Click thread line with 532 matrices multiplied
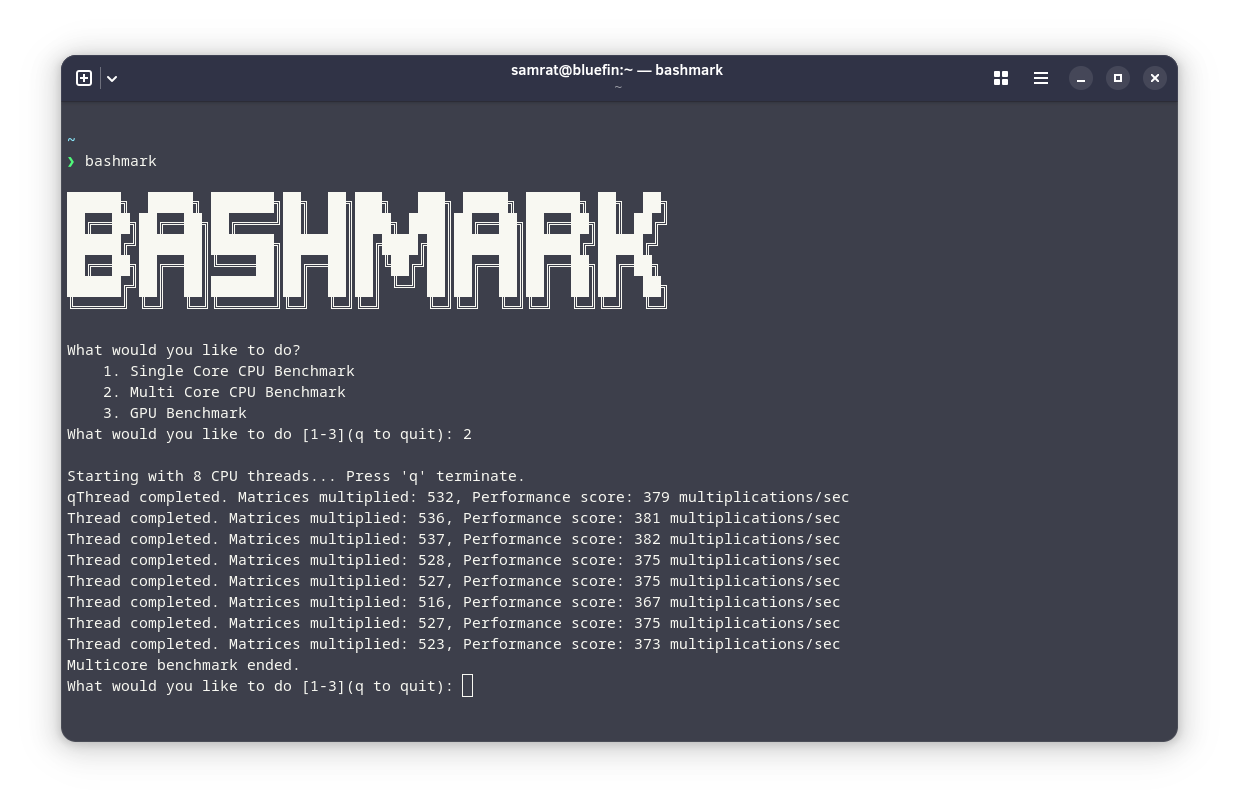Image resolution: width=1239 pixels, height=809 pixels. [x=458, y=497]
